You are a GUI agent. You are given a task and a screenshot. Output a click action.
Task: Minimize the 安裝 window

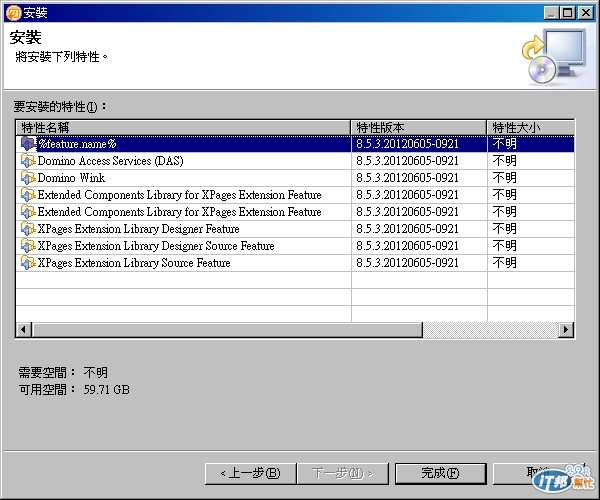pos(551,13)
